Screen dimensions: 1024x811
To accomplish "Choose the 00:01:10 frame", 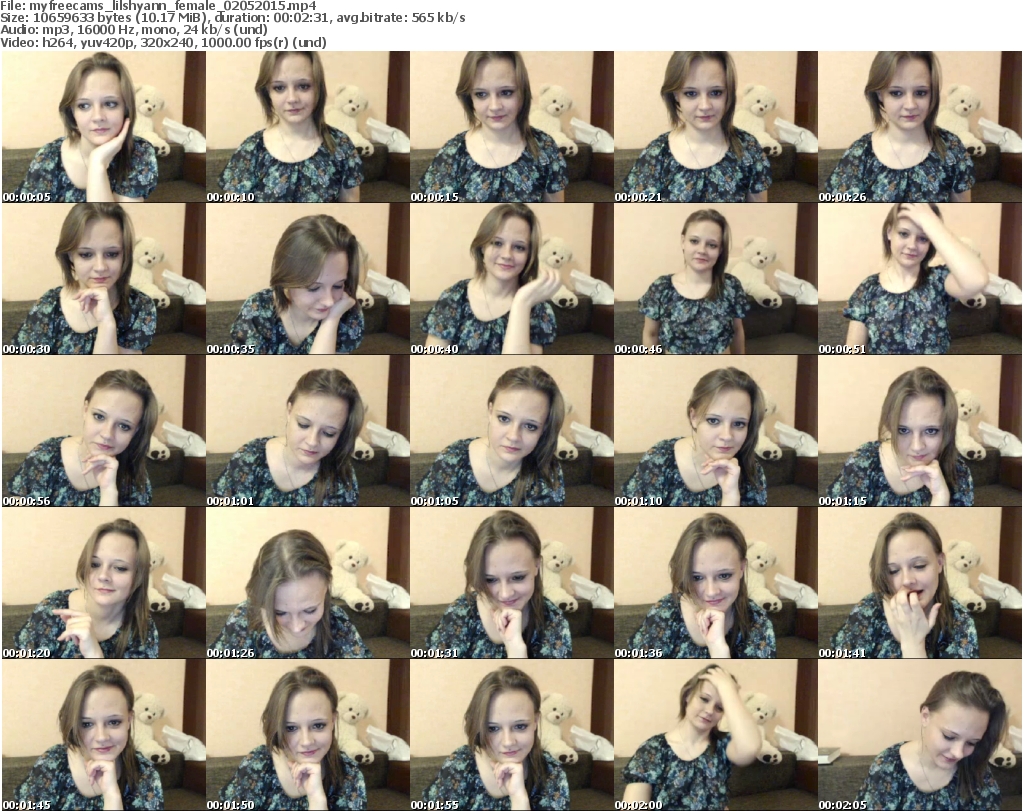I will (716, 431).
